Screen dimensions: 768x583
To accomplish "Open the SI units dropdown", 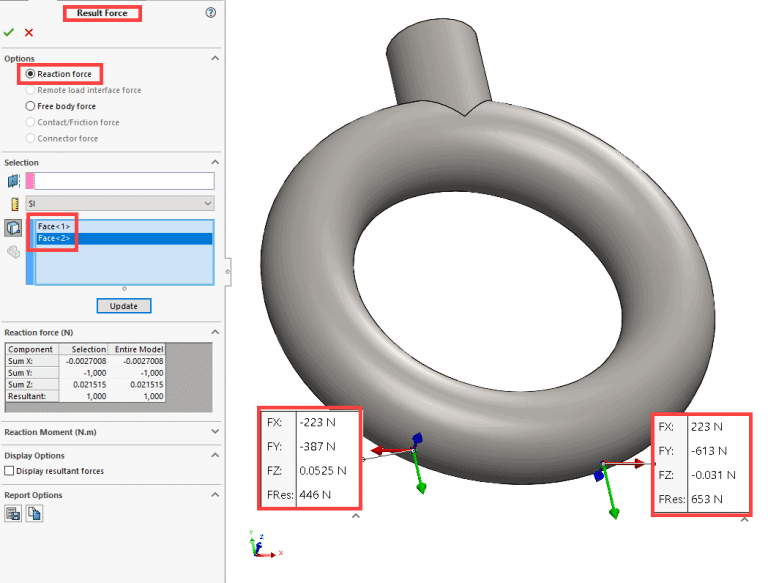I will 119,203.
